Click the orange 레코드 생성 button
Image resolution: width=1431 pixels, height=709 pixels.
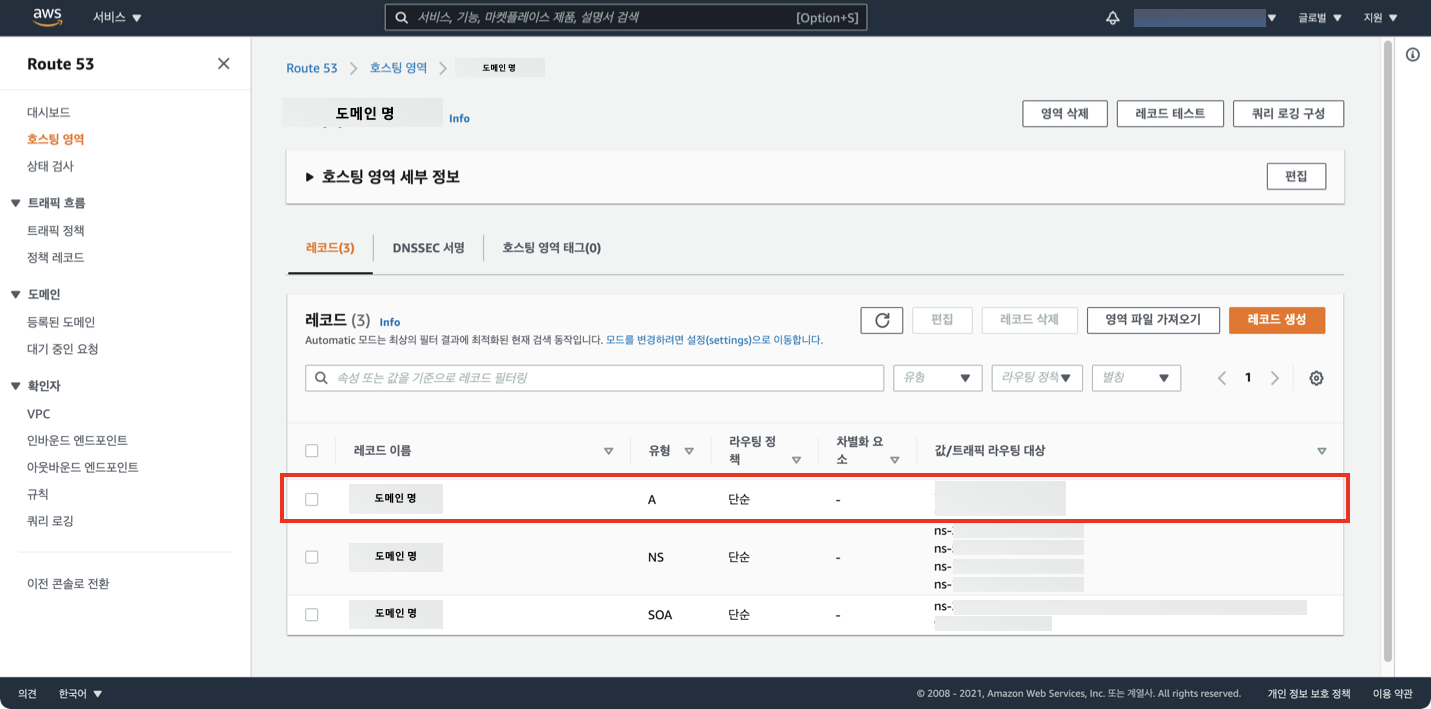click(1277, 320)
